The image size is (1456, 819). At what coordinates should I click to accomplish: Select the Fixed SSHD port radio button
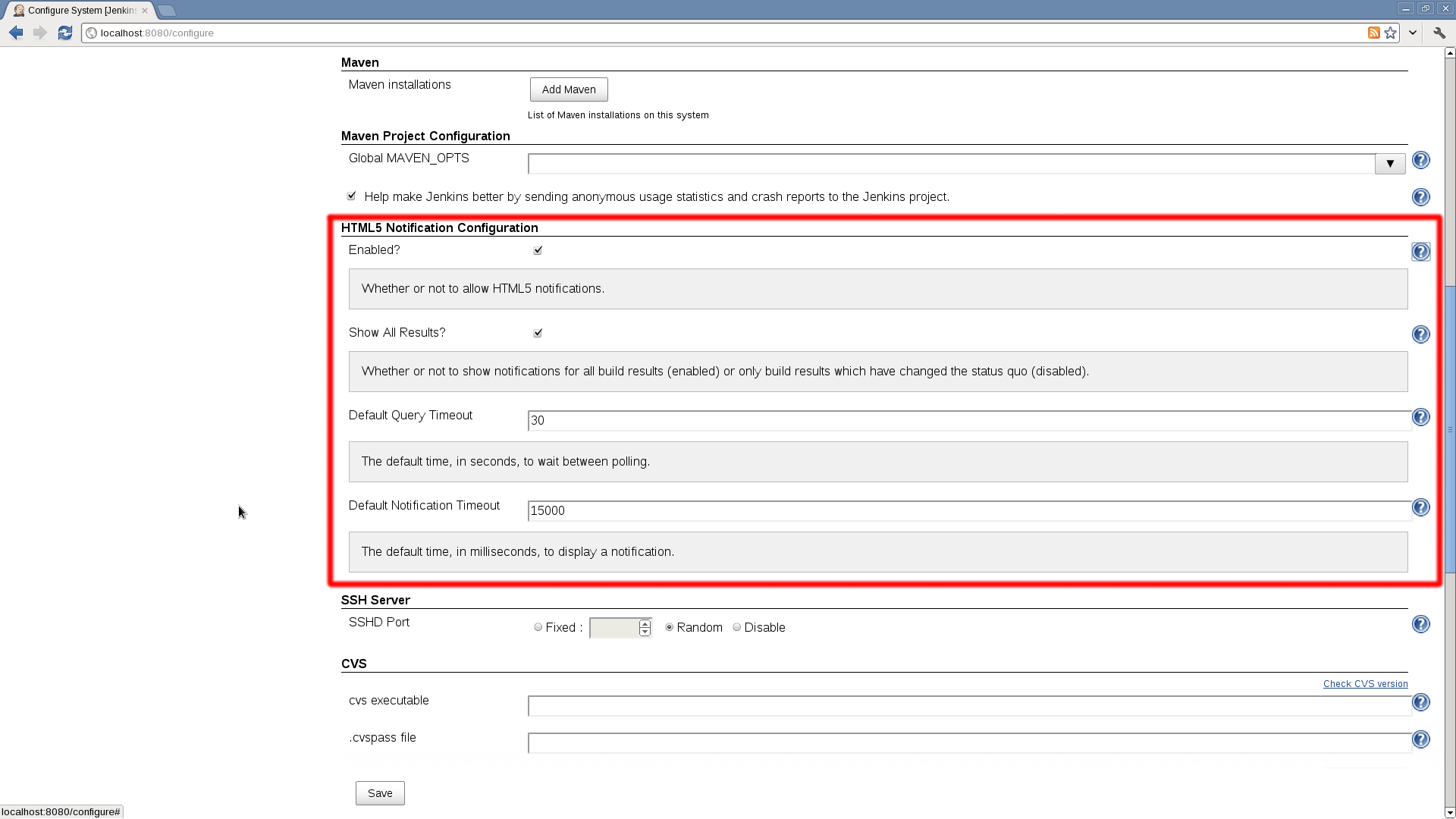tap(538, 627)
